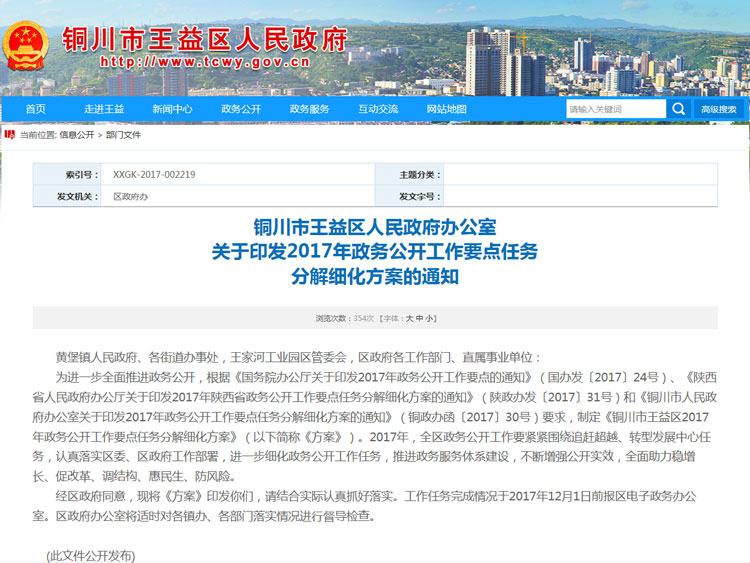This screenshot has height=563, width=750.
Task: Open 政务服务 navigation item
Action: pyautogui.click(x=309, y=109)
